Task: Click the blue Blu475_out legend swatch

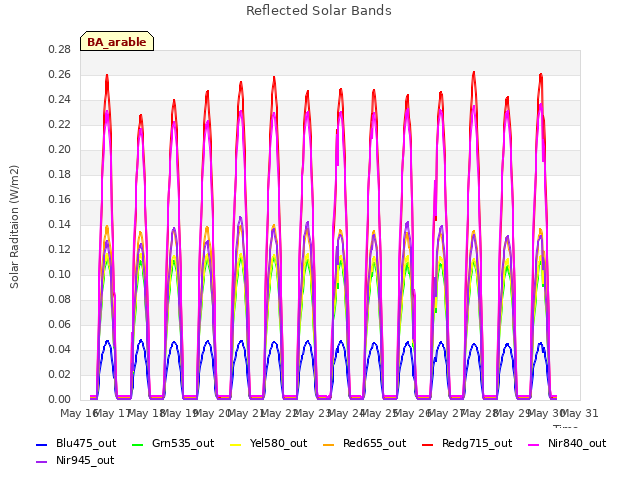Action: tap(42, 444)
